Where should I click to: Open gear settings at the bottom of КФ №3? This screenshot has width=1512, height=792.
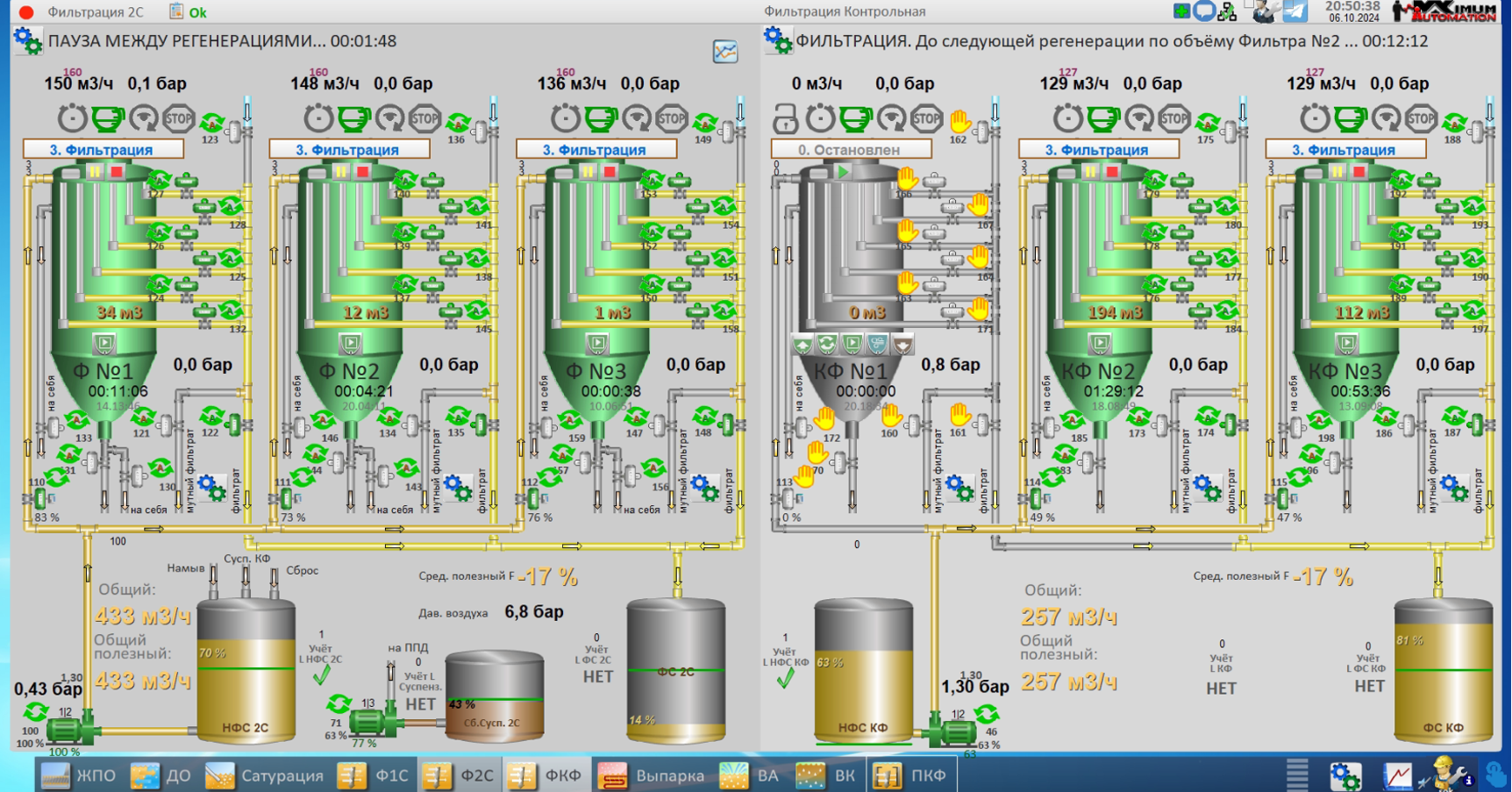[1453, 489]
